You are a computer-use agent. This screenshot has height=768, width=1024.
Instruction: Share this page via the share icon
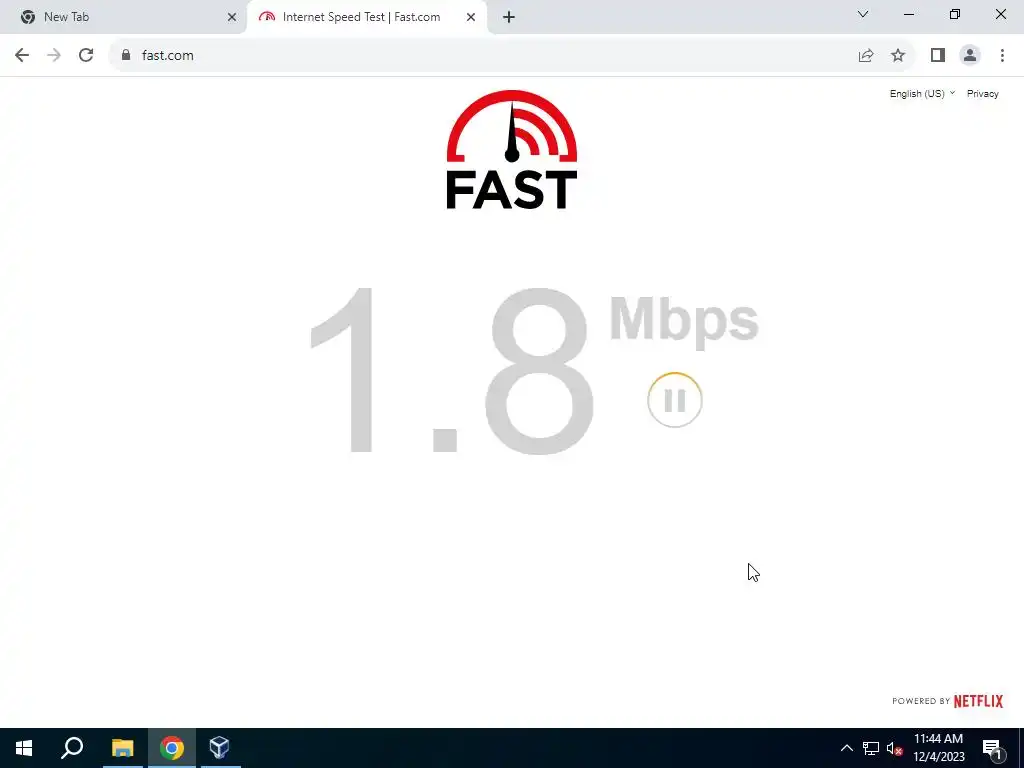[x=866, y=56]
